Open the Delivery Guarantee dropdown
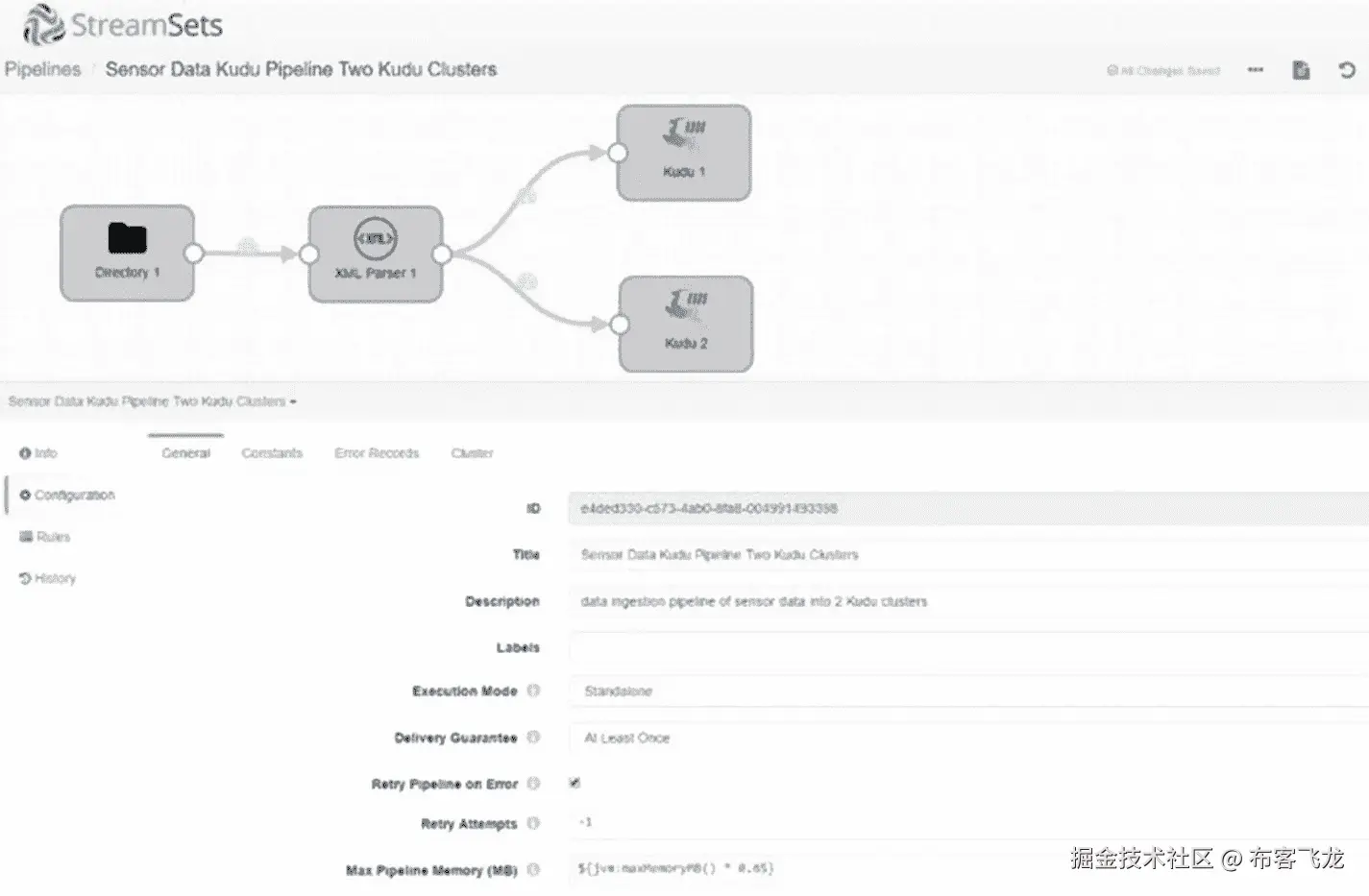 (968, 738)
